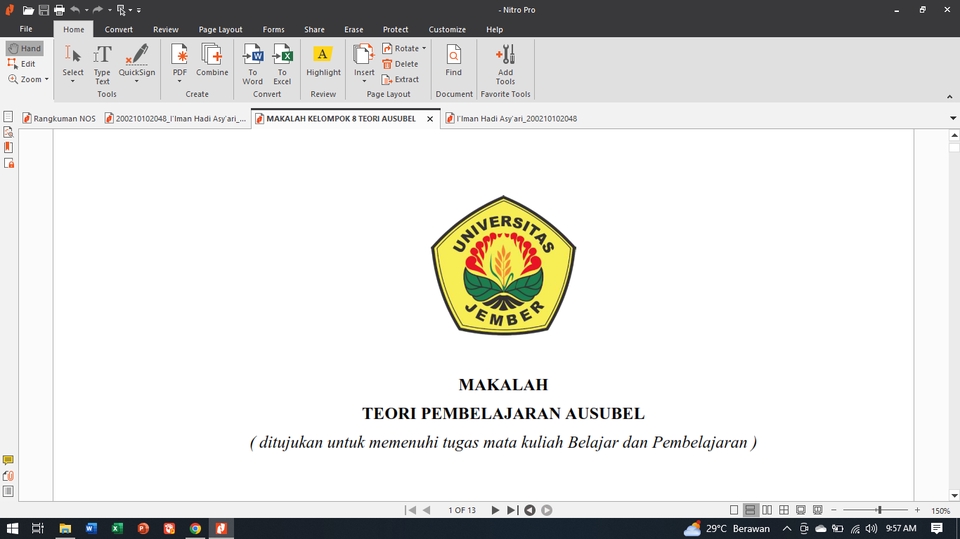Open Chrome from the taskbar
960x539 pixels.
(x=195, y=528)
